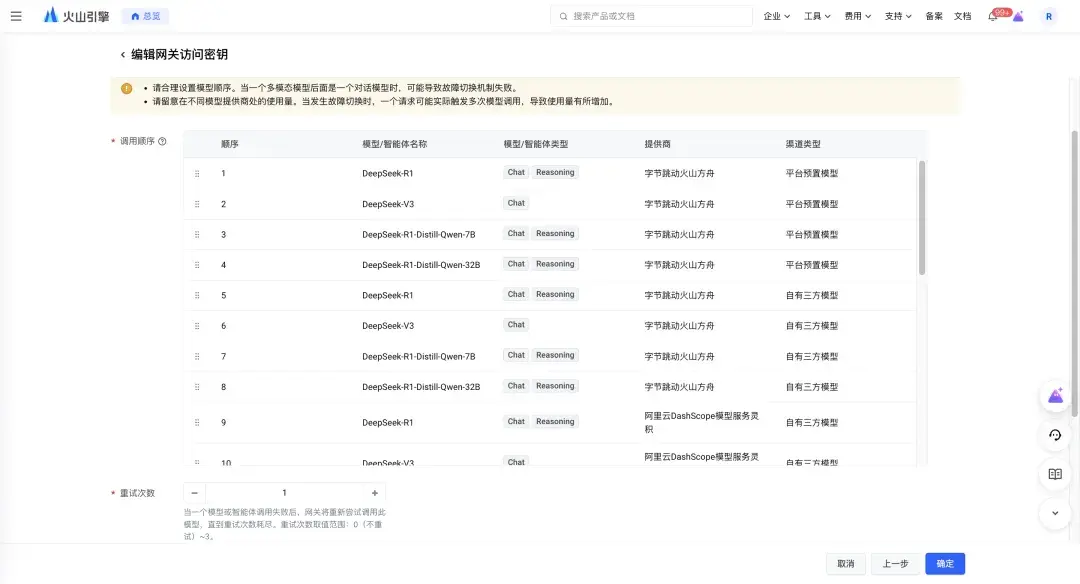This screenshot has width=1080, height=584.
Task: Open the documentation book icon on right sidebar
Action: (1055, 474)
